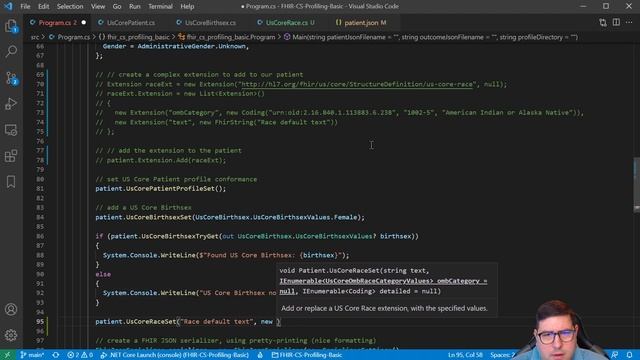Image resolution: width=640 pixels, height=360 pixels.
Task: Click the vertical scrollbar thumb in editor
Action: (636, 184)
